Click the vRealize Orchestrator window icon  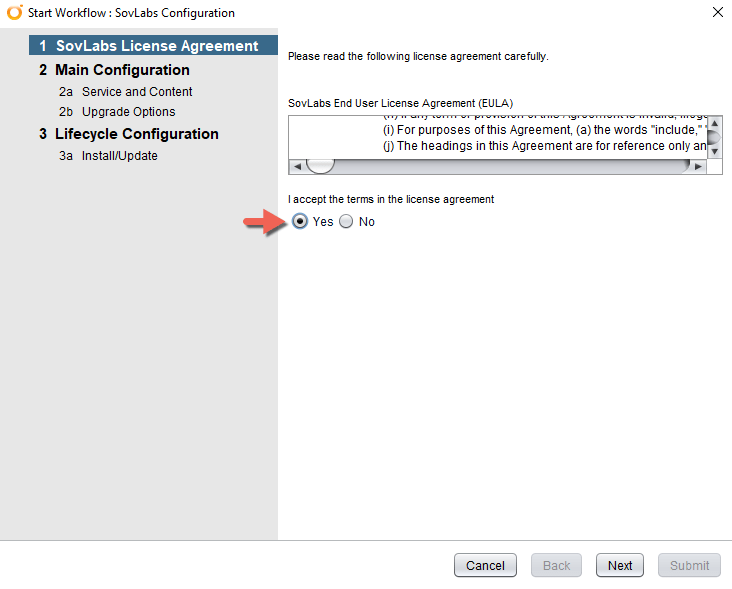15,13
